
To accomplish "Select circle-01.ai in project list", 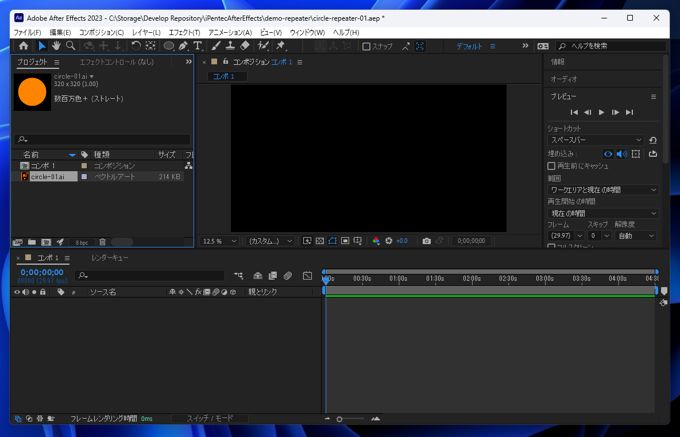I will [47, 177].
